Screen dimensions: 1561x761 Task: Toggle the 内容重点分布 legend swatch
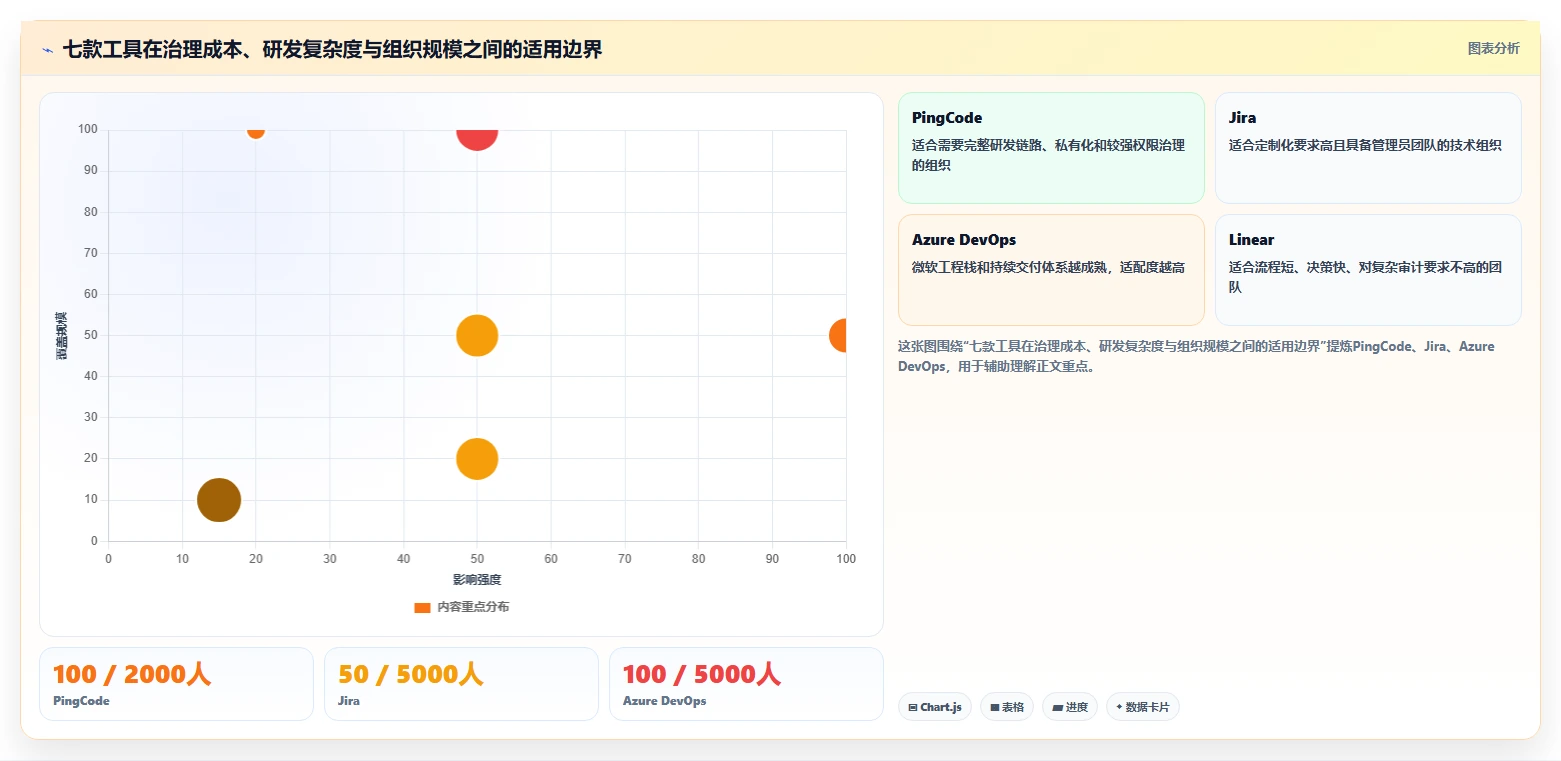[422, 608]
